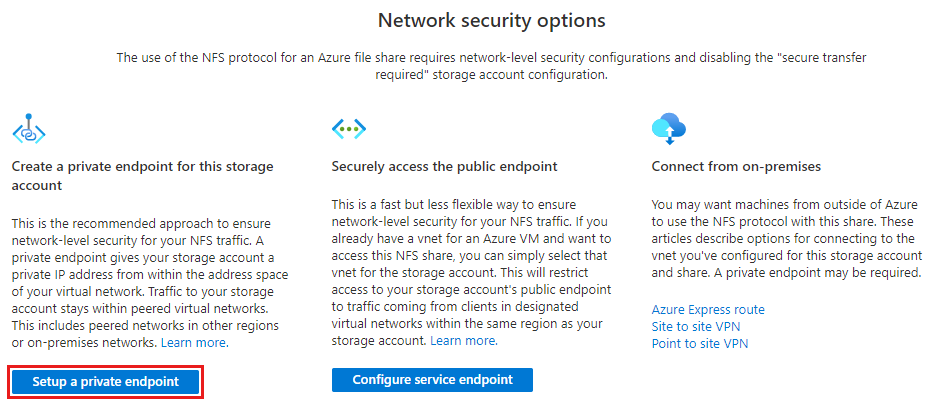Open Learn more link about private endpoints

(194, 343)
